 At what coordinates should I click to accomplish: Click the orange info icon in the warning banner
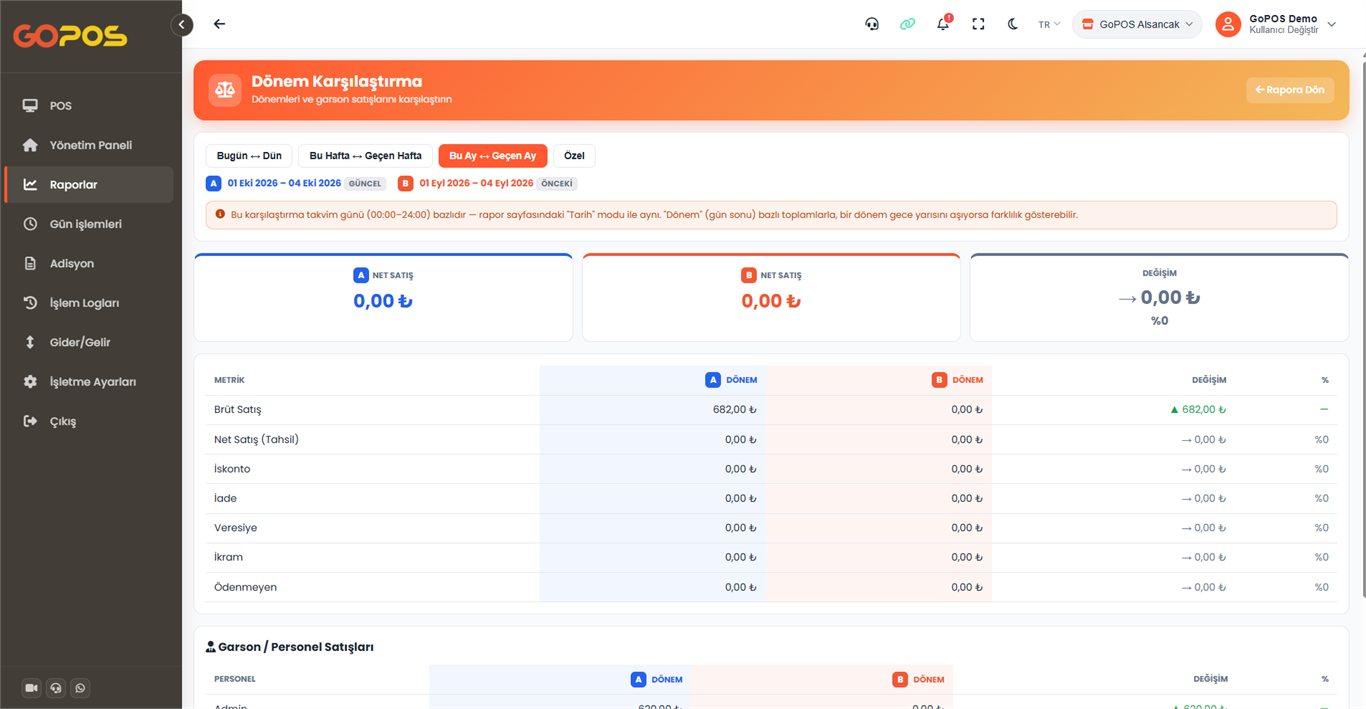(x=220, y=214)
